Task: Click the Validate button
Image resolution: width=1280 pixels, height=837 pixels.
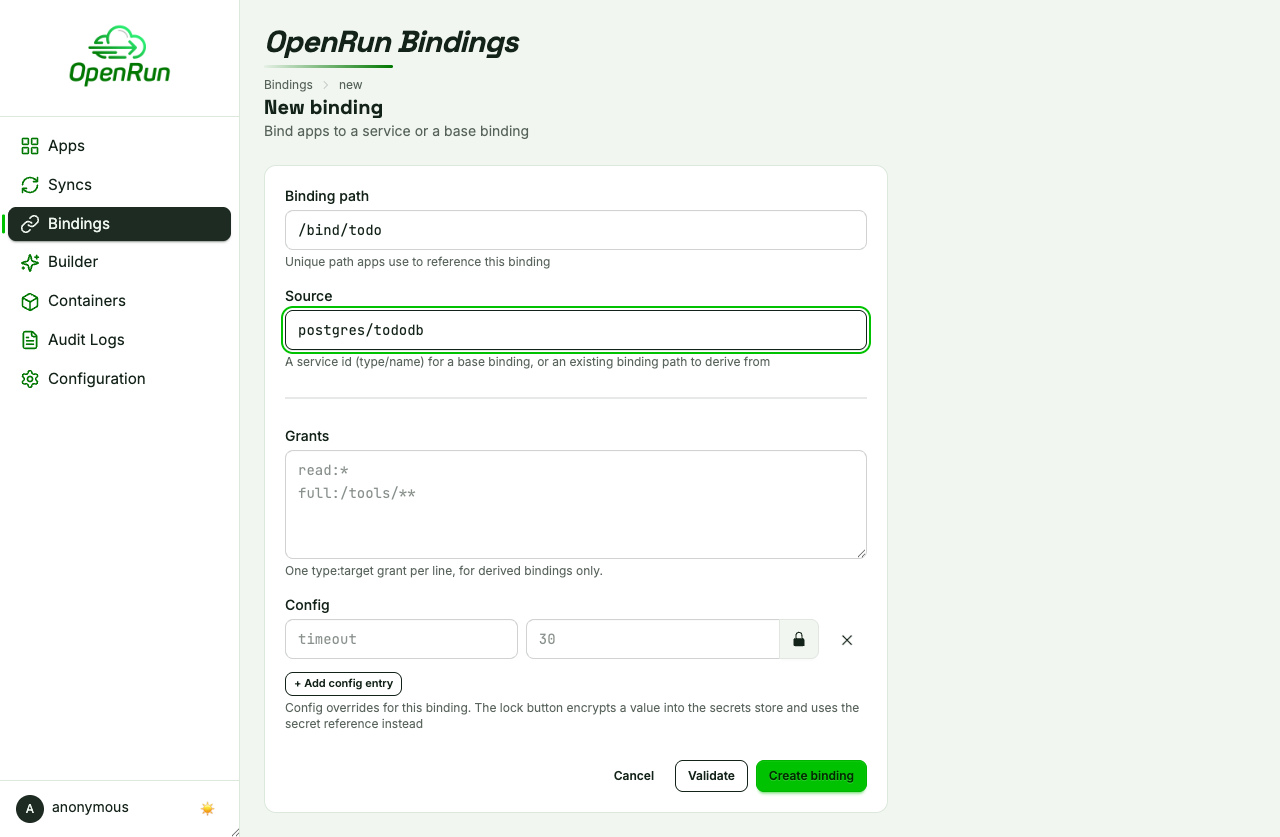Action: 711,776
